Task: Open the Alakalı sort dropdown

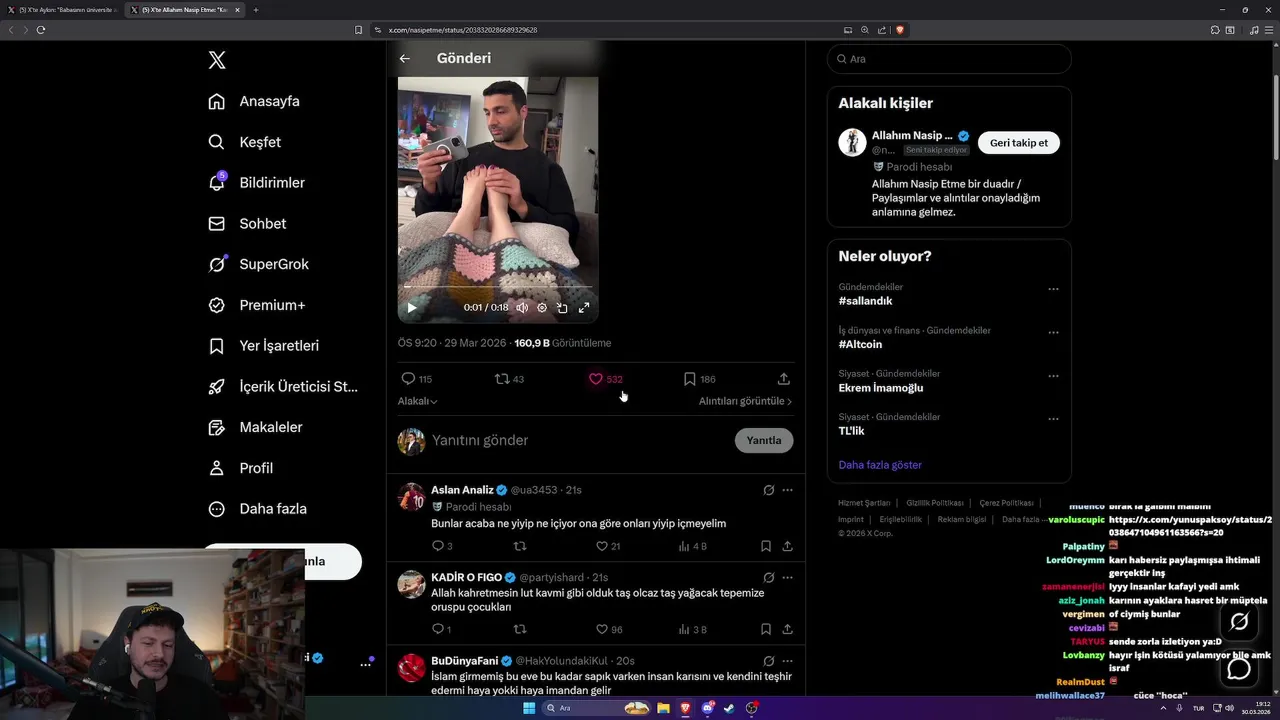Action: [x=418, y=401]
